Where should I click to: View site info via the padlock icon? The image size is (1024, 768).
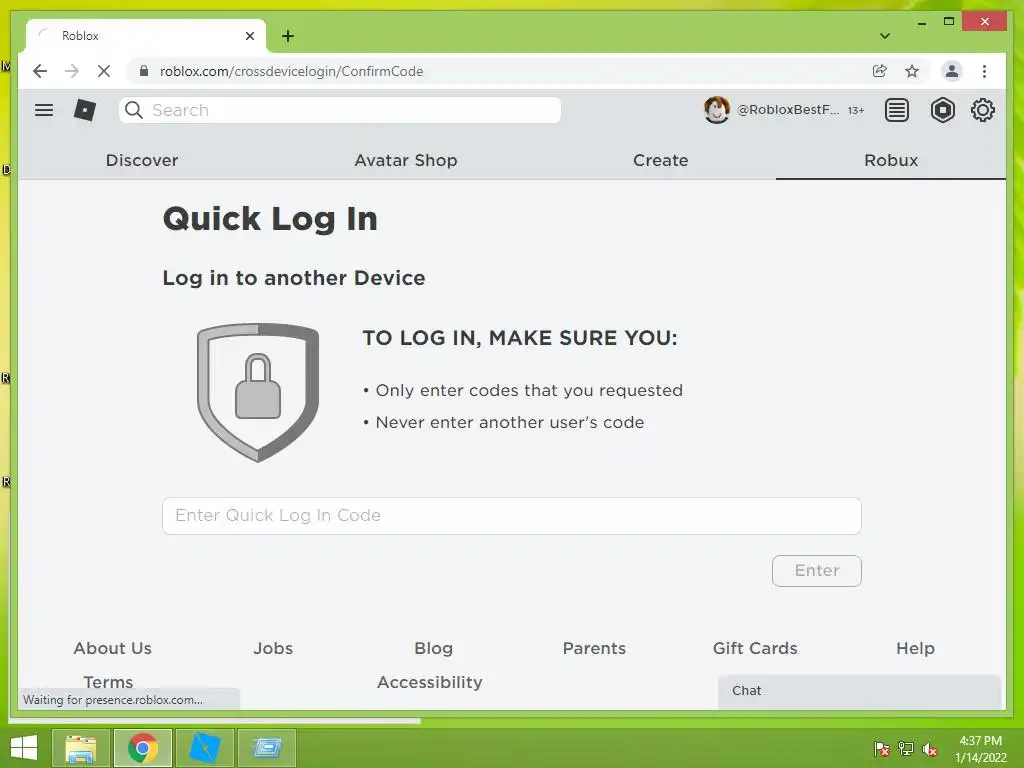(144, 71)
